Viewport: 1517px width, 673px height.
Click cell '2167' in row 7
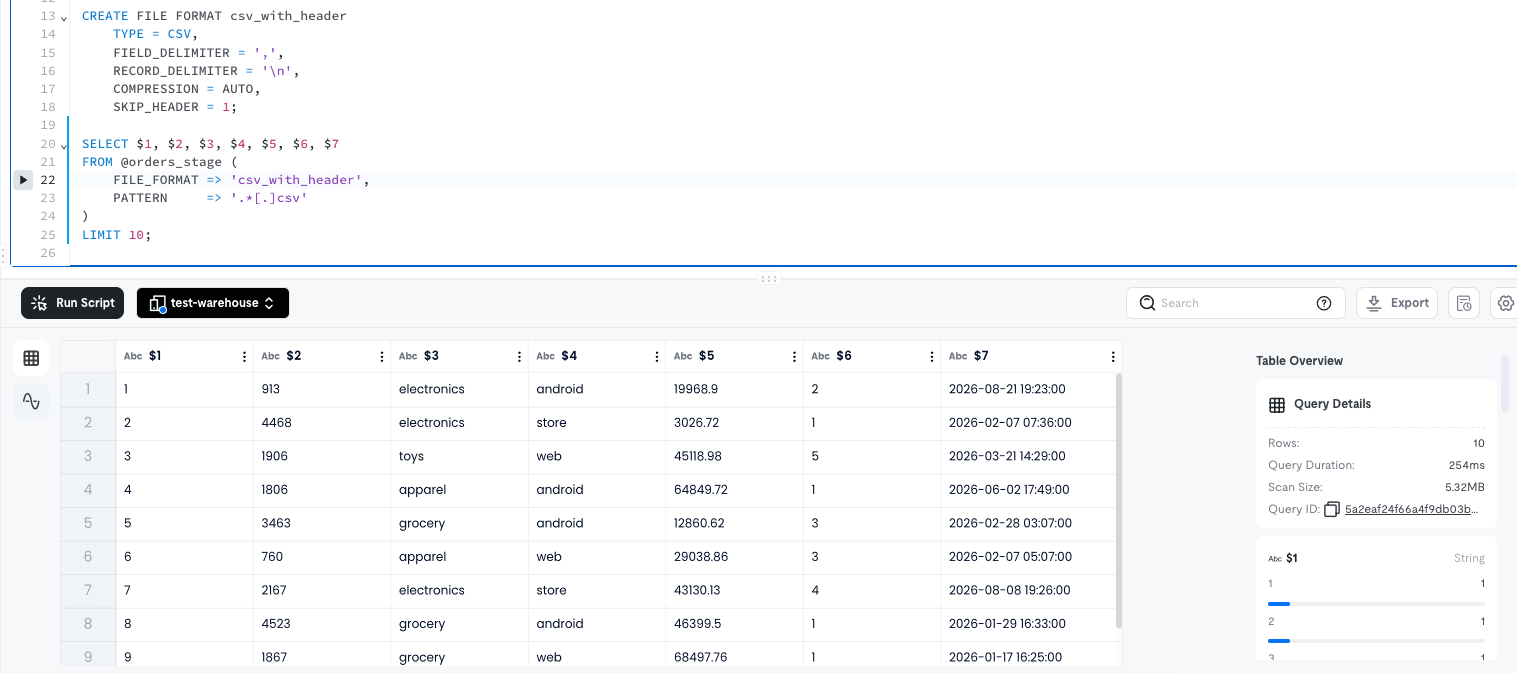pos(322,590)
